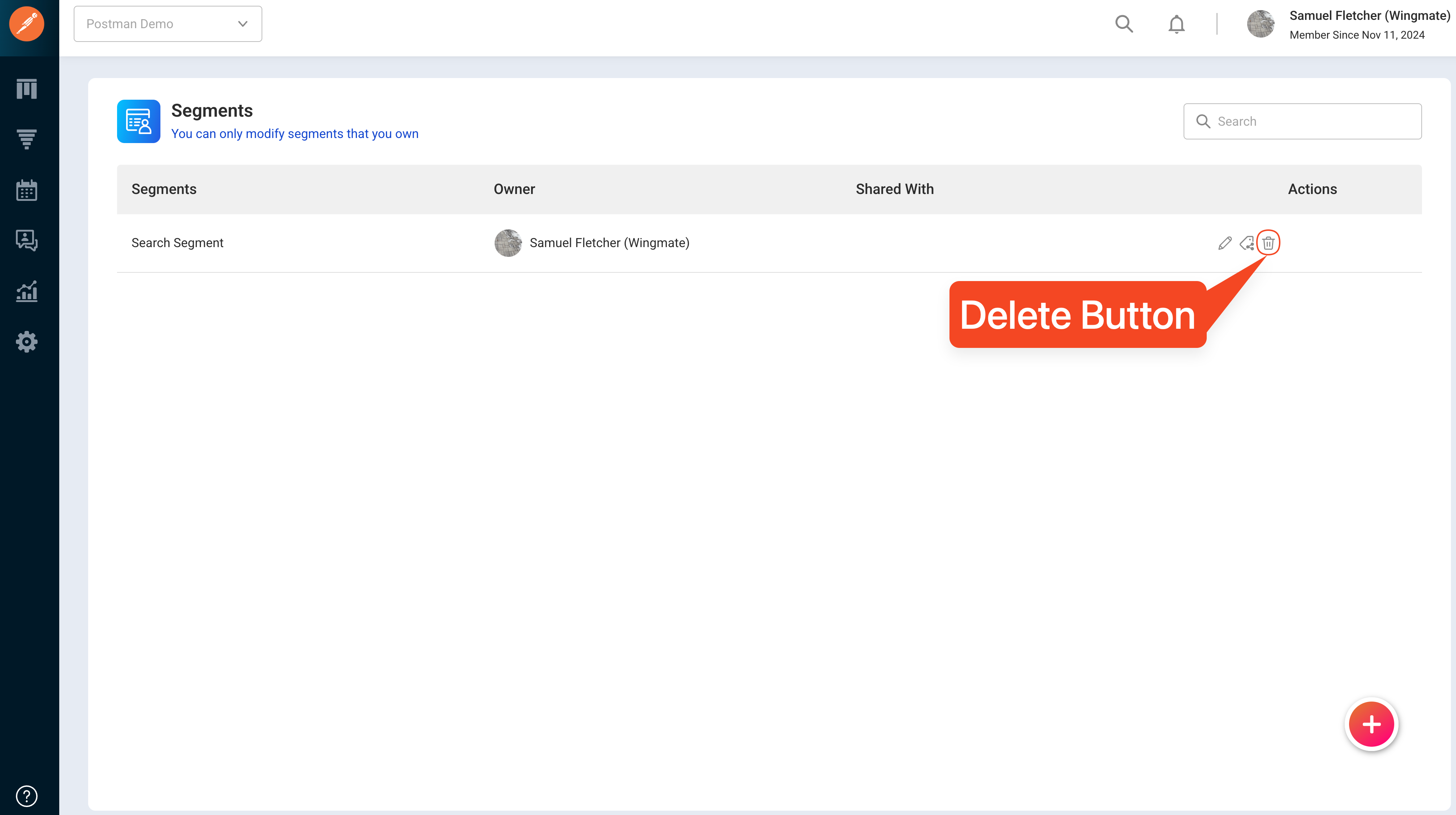The image size is (1456, 815).
Task: Open the settings gear in sidebar
Action: (x=27, y=341)
